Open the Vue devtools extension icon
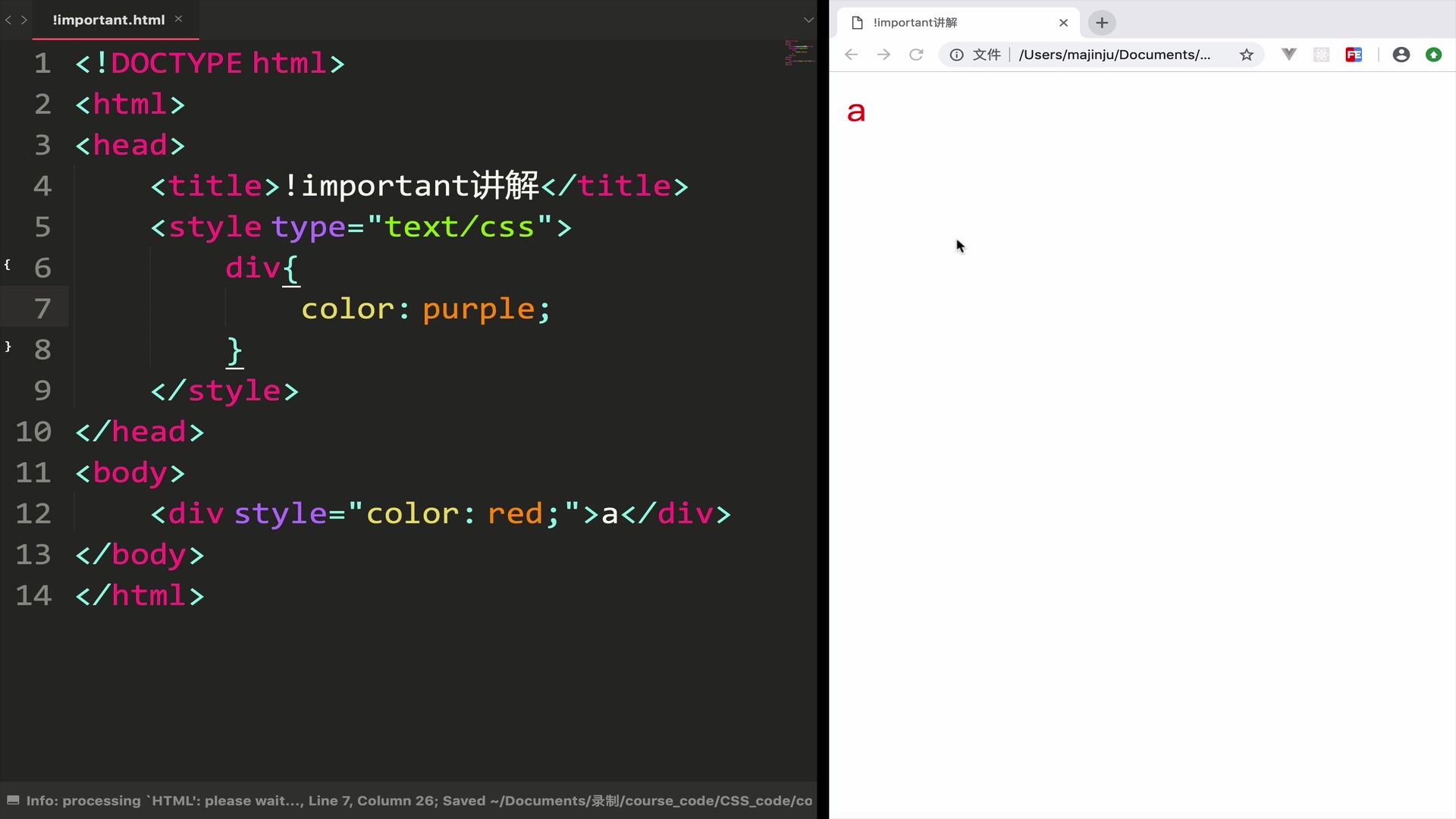This screenshot has width=1456, height=819. 1288,54
